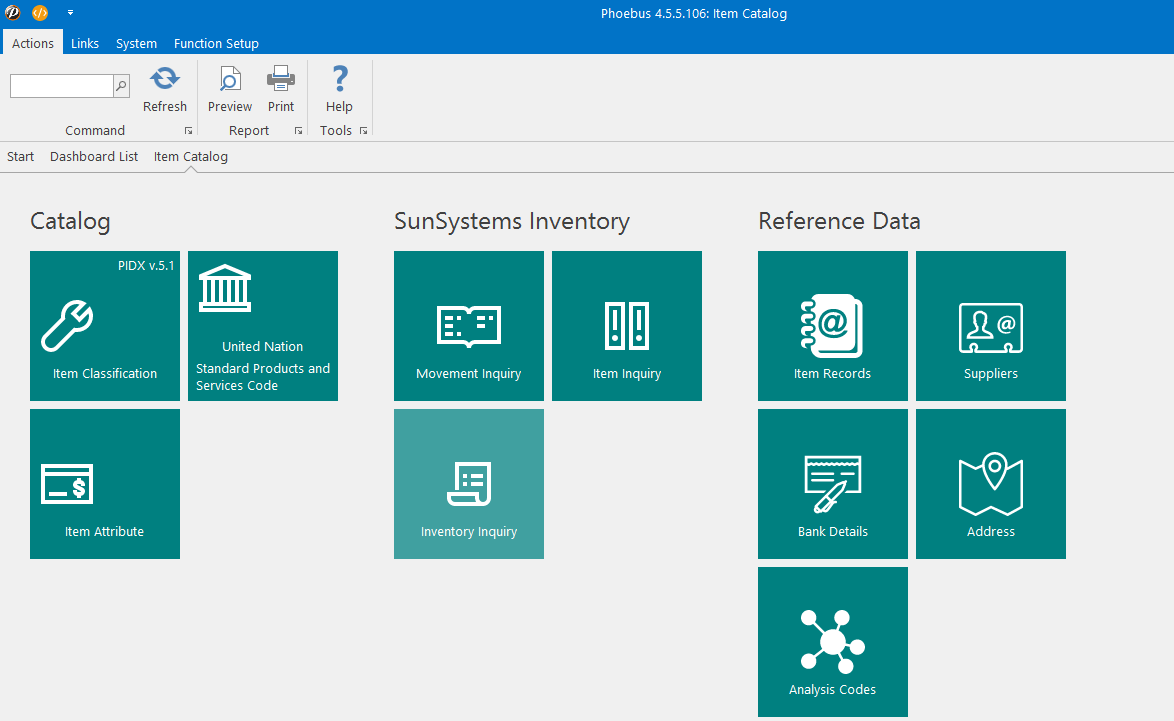Viewport: 1174px width, 721px height.
Task: Switch to the Dashboard List tab
Action: 94,156
